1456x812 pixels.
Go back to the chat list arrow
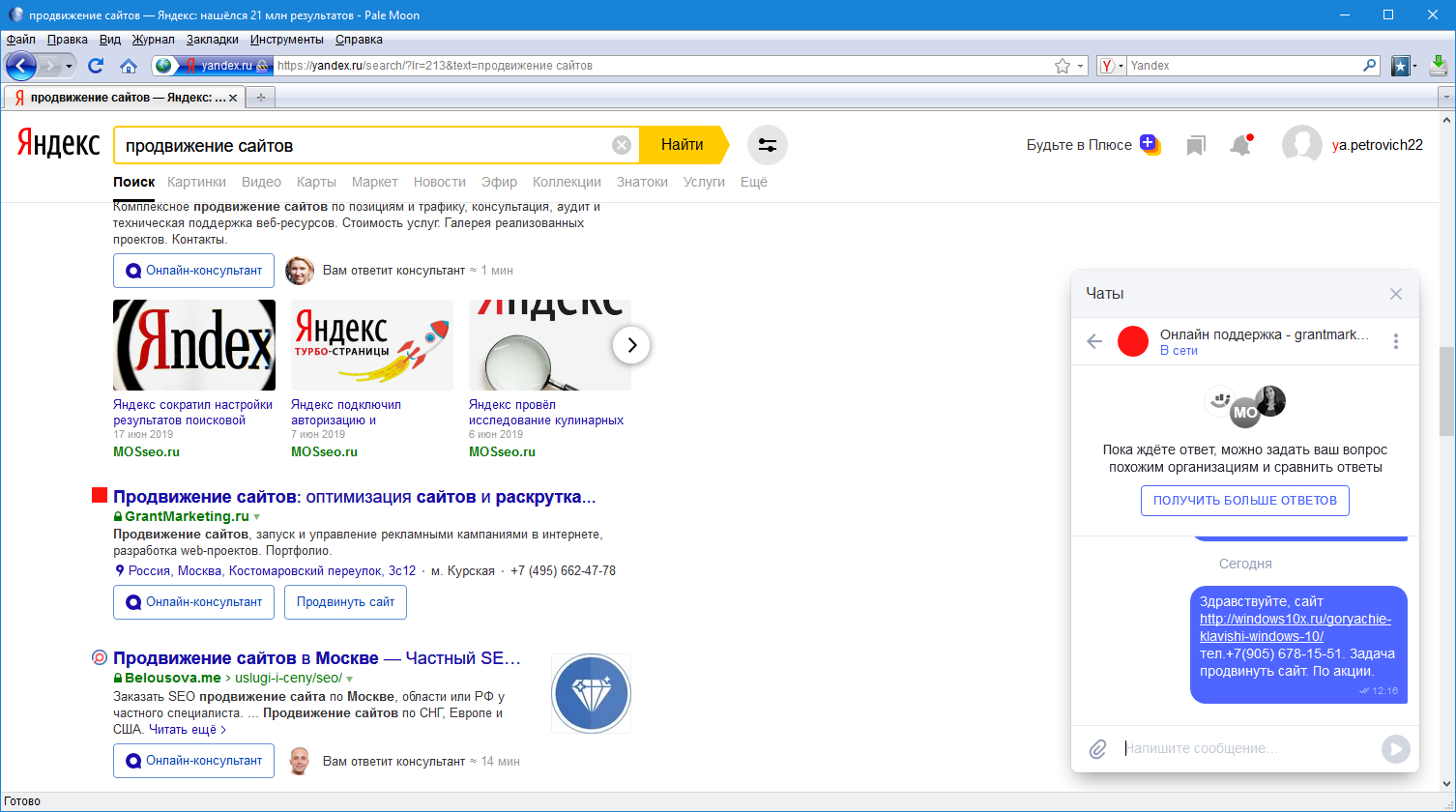(1094, 341)
